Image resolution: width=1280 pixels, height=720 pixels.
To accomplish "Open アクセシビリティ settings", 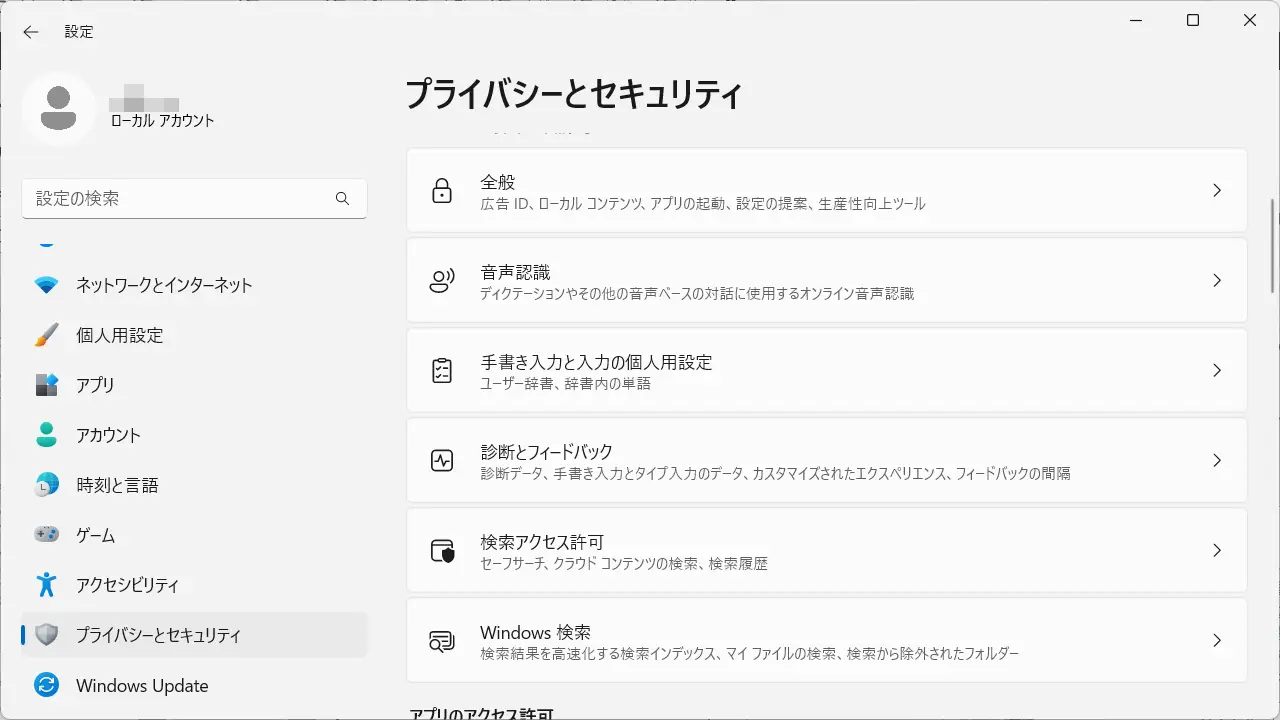I will 194,585.
